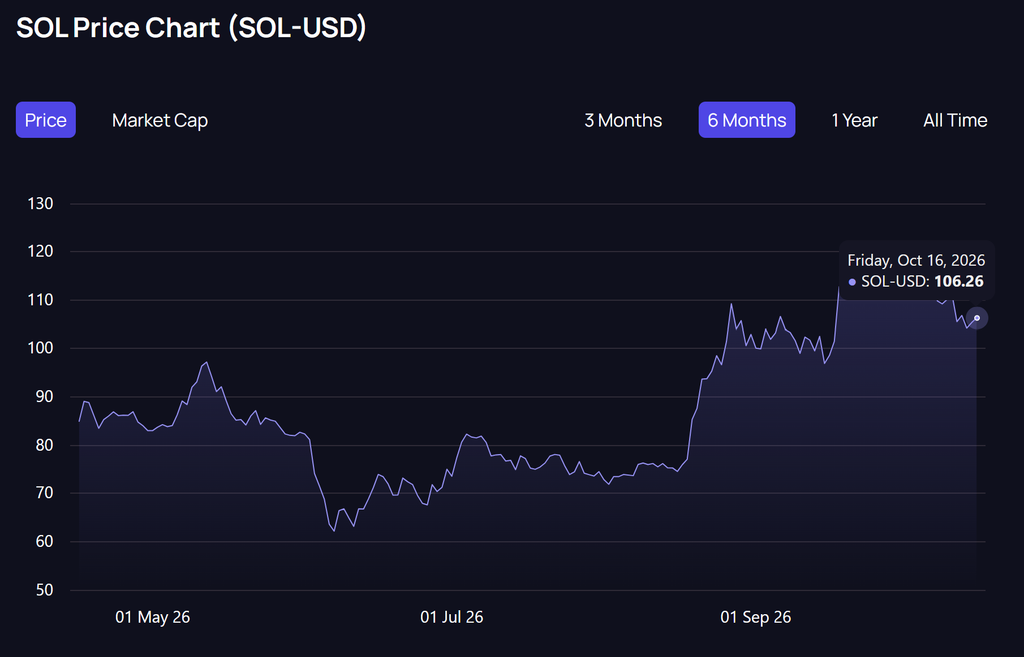Click the 130 y-axis value
The image size is (1024, 657).
40,204
